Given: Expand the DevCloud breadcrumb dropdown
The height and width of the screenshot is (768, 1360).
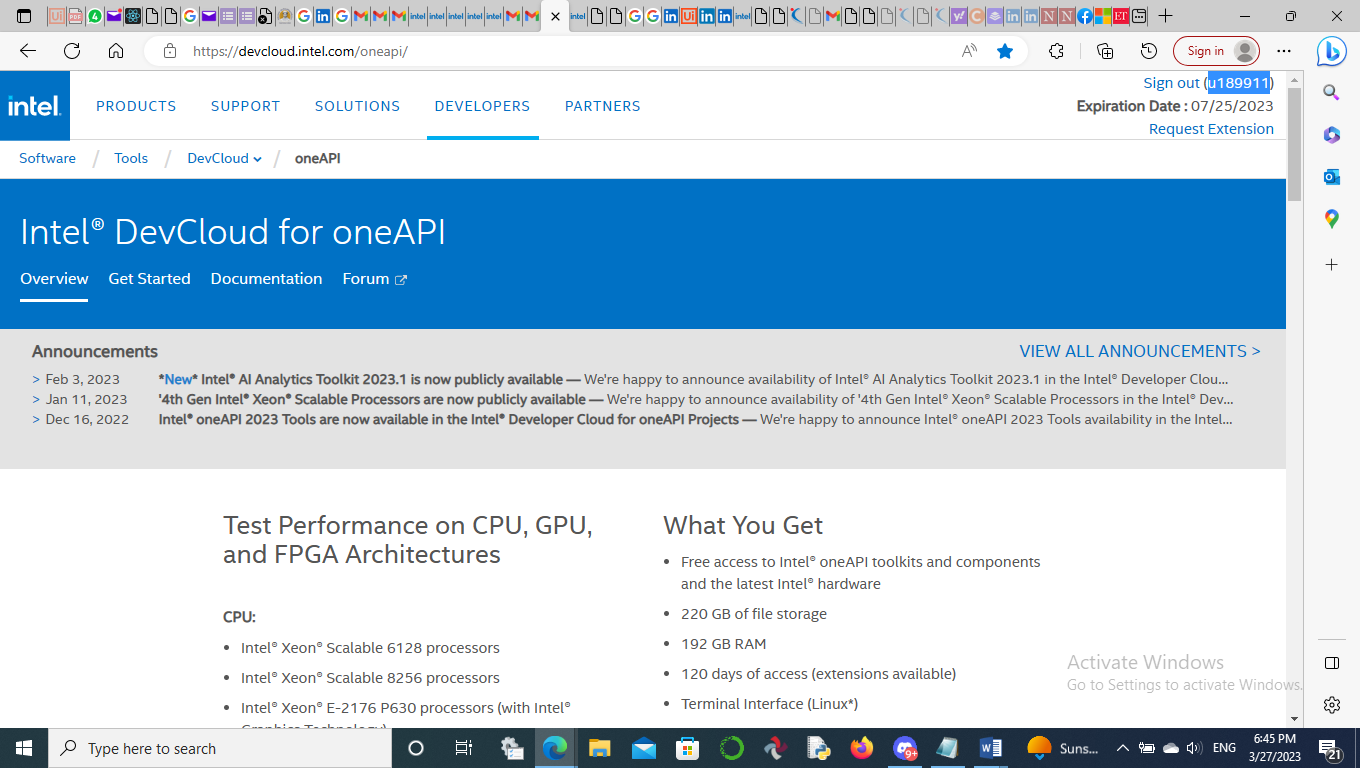Looking at the screenshot, I should pyautogui.click(x=257, y=158).
